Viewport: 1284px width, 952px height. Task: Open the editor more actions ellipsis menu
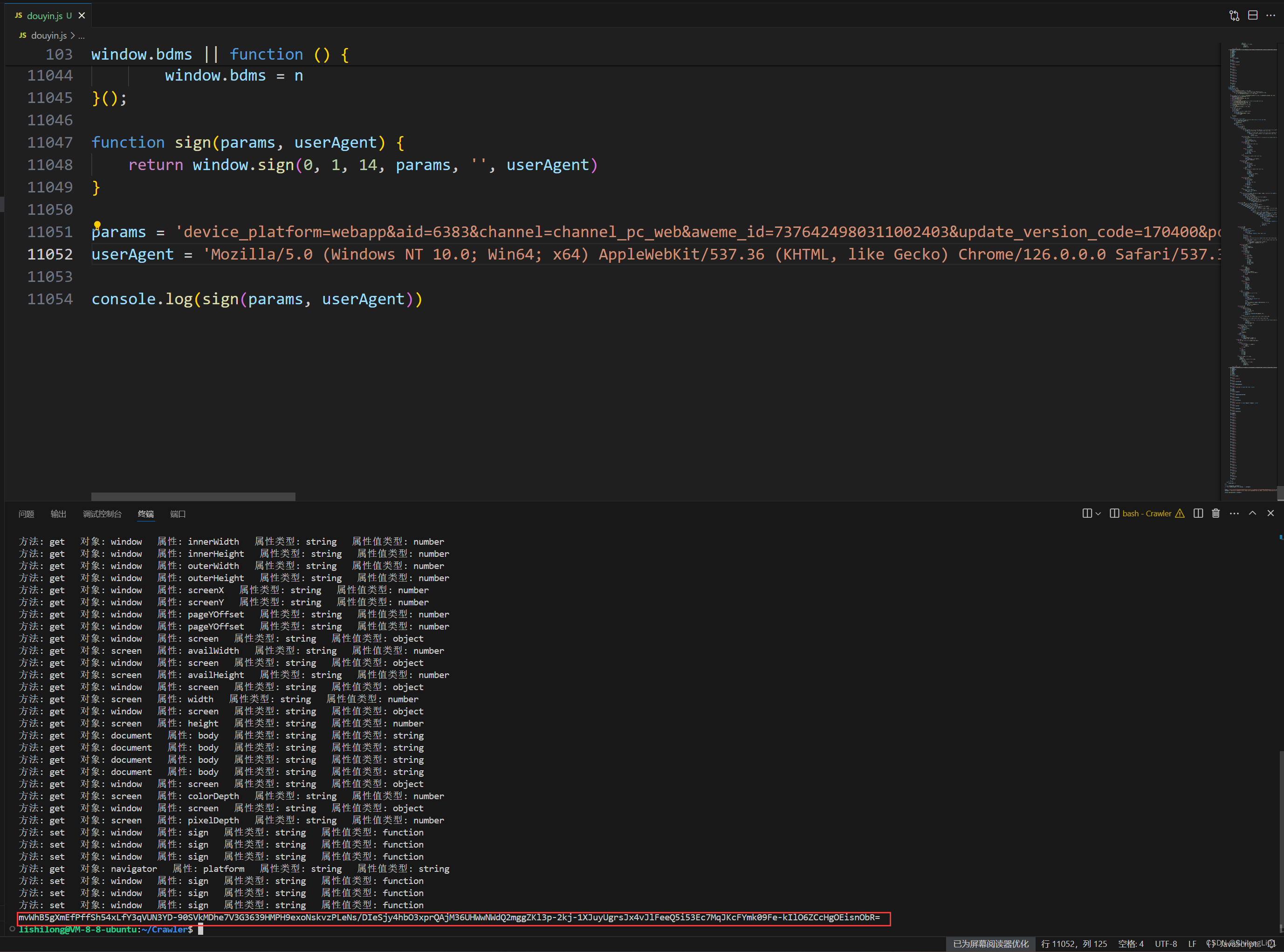coord(1270,15)
